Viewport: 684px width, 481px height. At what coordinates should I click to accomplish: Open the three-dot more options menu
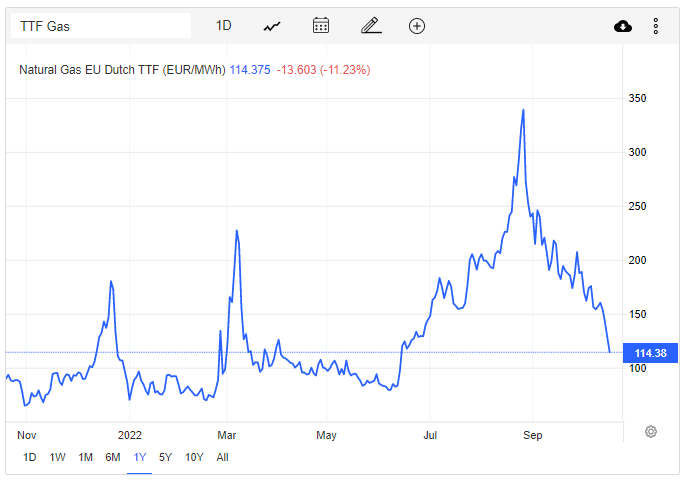(x=656, y=26)
